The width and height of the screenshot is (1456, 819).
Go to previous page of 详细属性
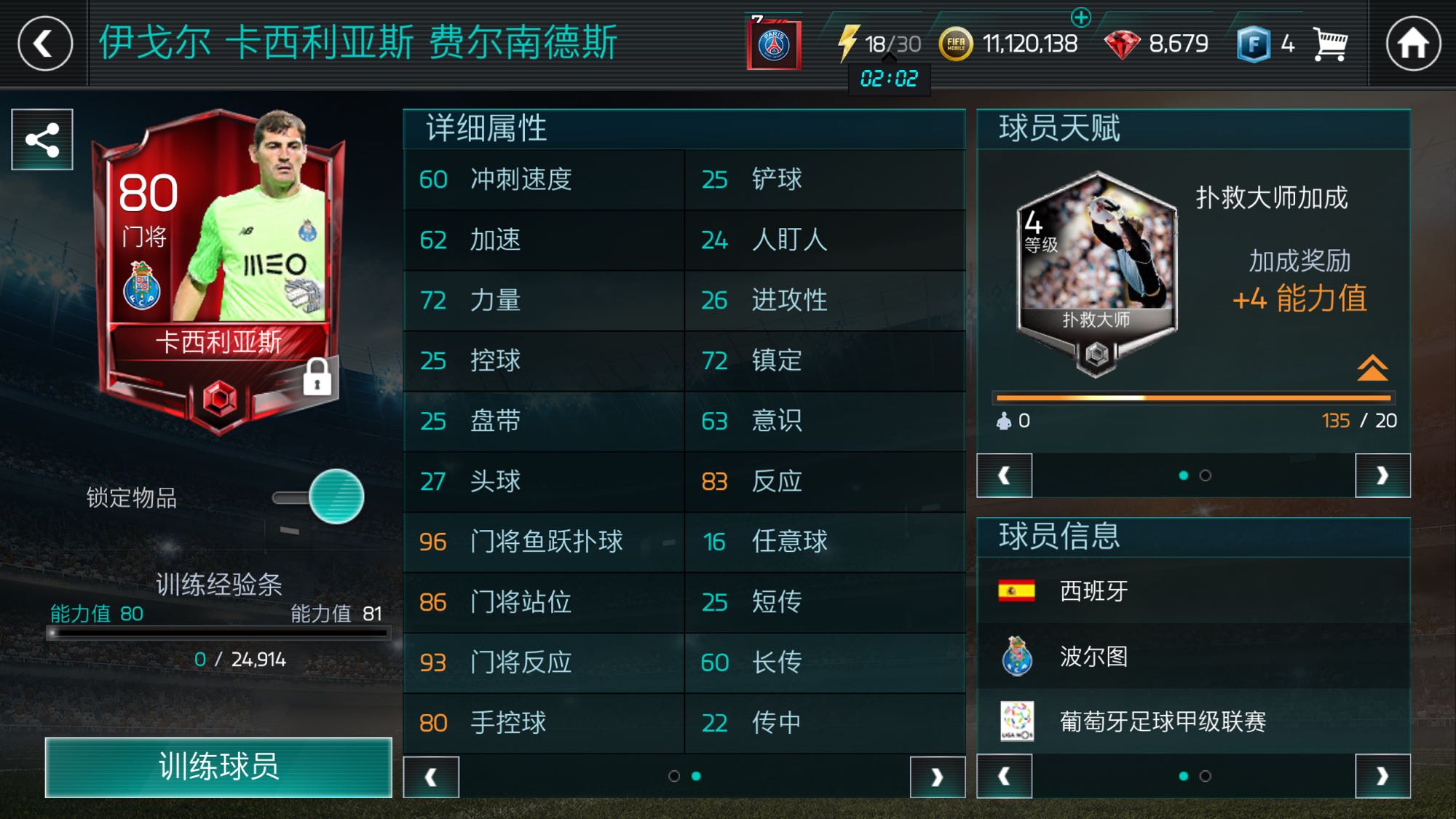pyautogui.click(x=431, y=778)
